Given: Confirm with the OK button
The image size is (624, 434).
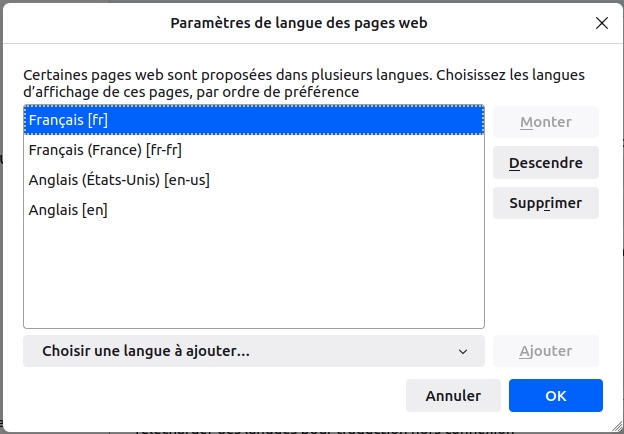Looking at the screenshot, I should pyautogui.click(x=555, y=395).
